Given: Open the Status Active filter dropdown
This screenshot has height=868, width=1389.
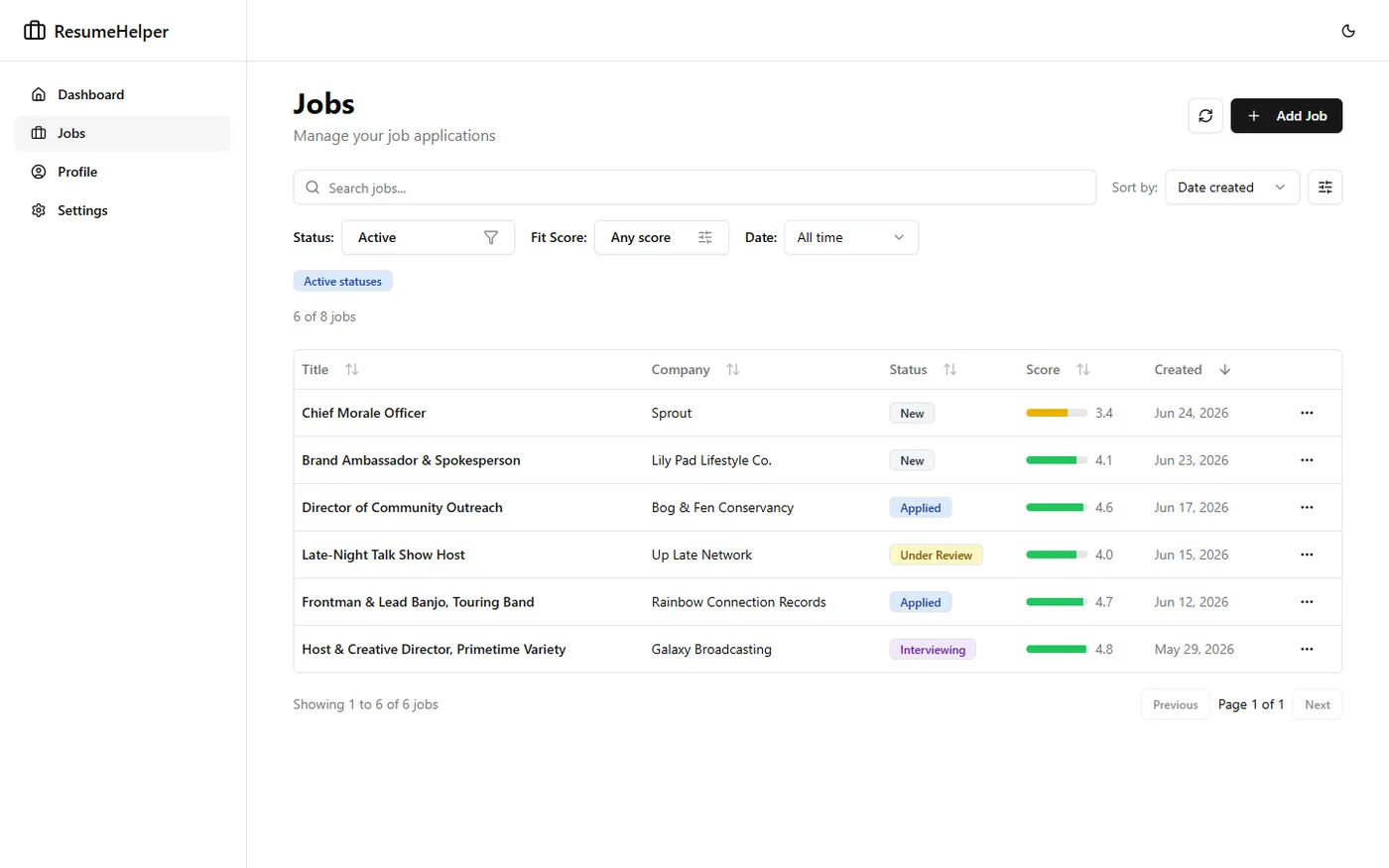Looking at the screenshot, I should [x=429, y=237].
